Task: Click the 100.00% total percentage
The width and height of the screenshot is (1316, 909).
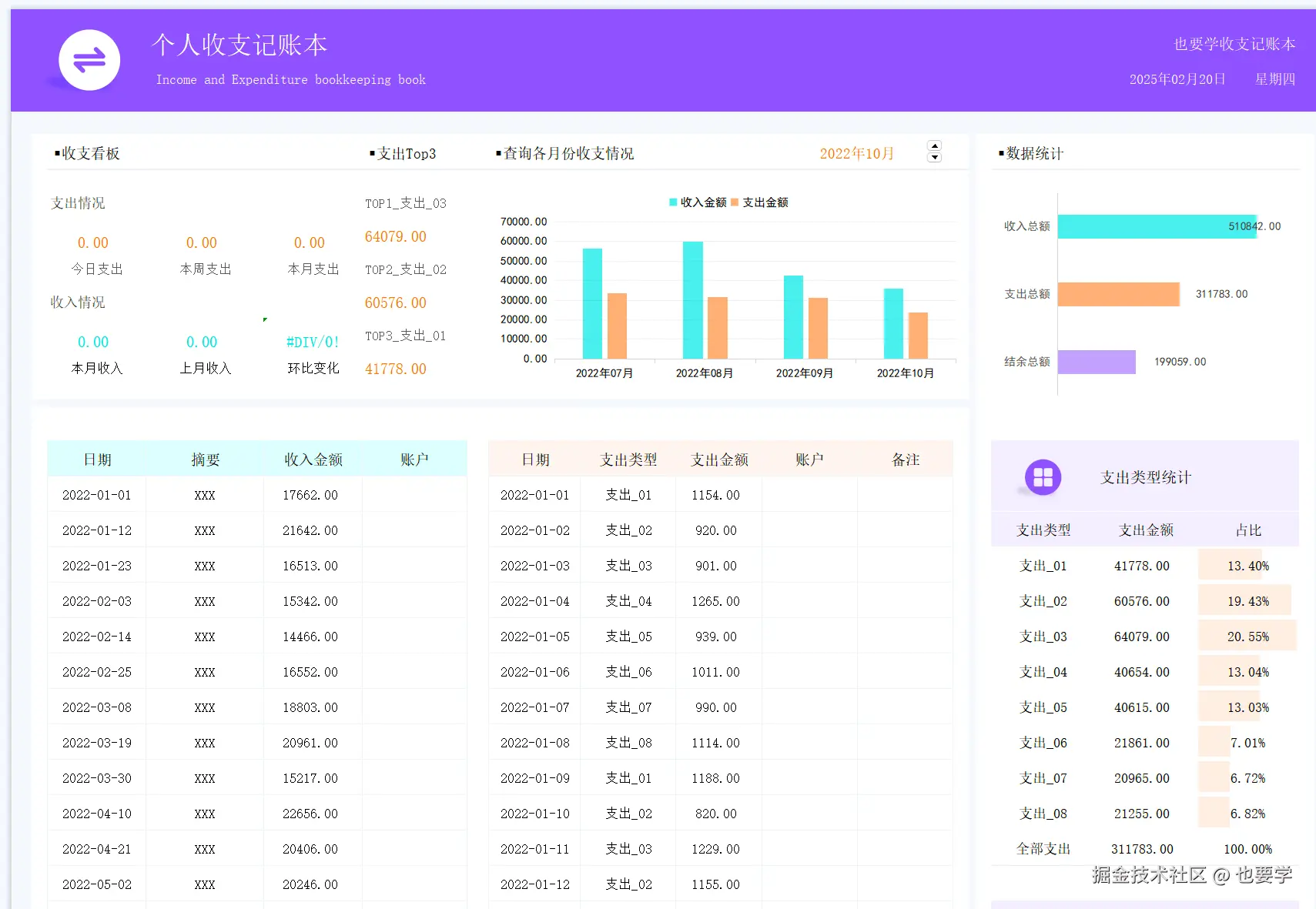Action: (1248, 849)
